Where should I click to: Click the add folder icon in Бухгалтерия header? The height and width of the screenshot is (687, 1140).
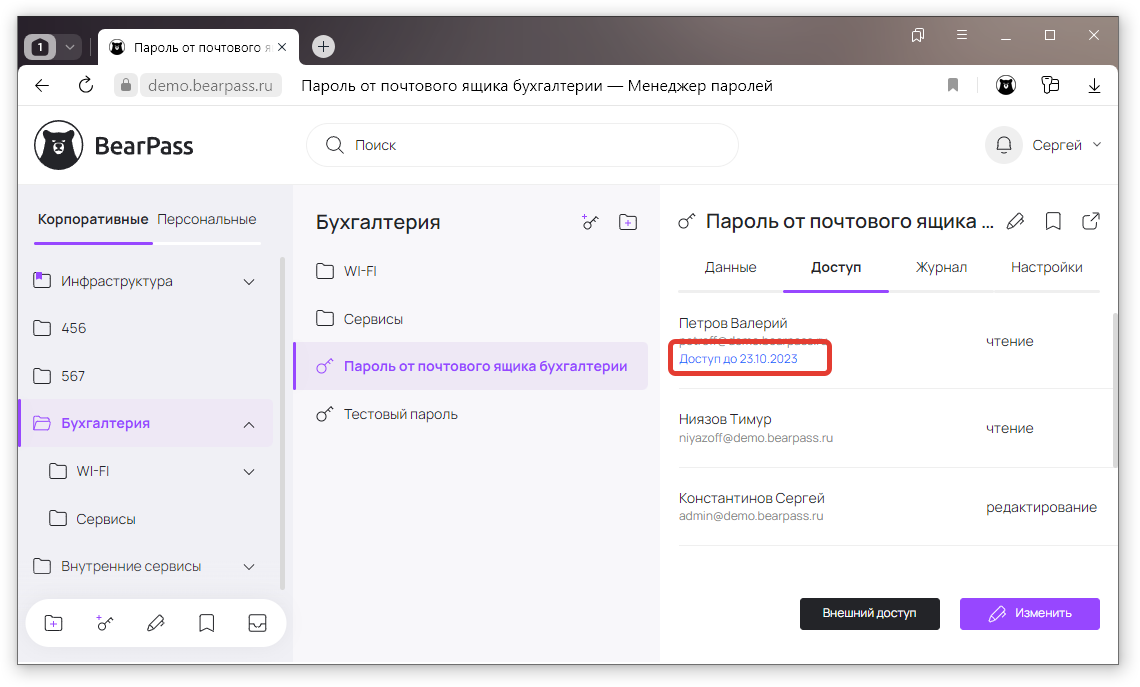click(627, 222)
